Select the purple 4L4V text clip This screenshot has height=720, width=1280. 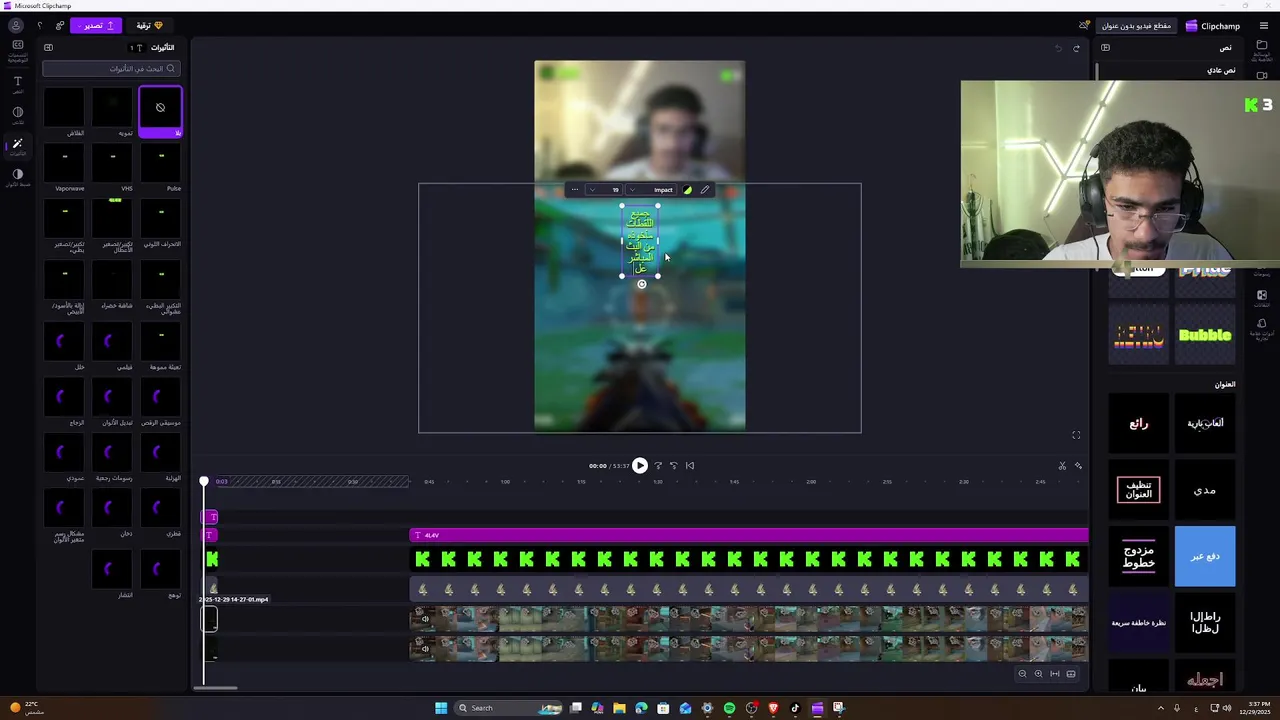point(749,535)
